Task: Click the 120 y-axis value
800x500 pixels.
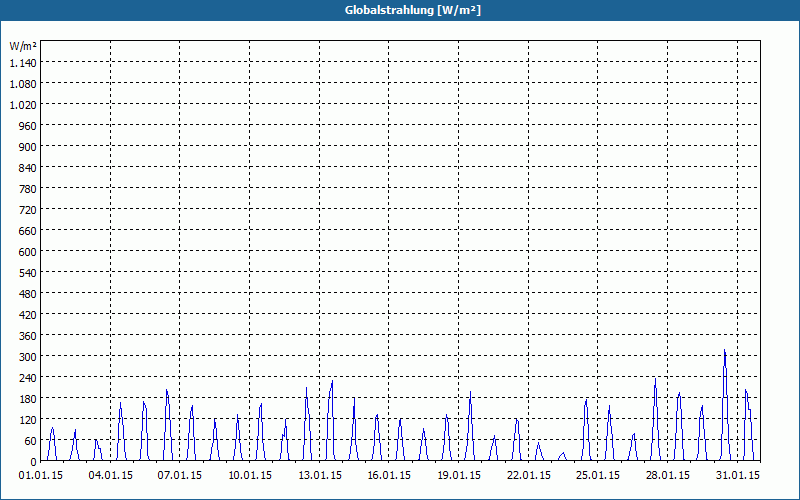Action: click(x=27, y=420)
